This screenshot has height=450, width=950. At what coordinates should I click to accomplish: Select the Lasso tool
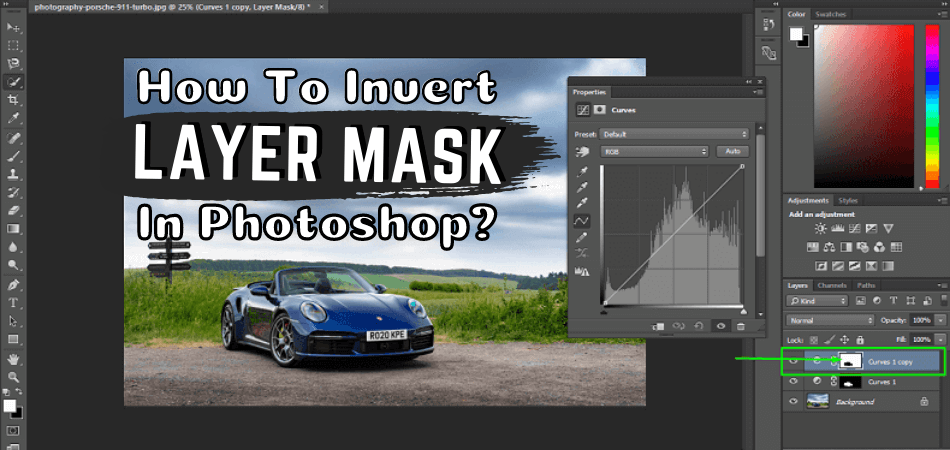(13, 64)
